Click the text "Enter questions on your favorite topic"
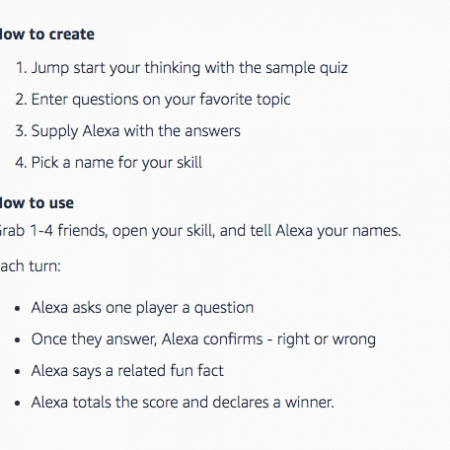Image resolution: width=450 pixels, height=450 pixels. (x=161, y=100)
